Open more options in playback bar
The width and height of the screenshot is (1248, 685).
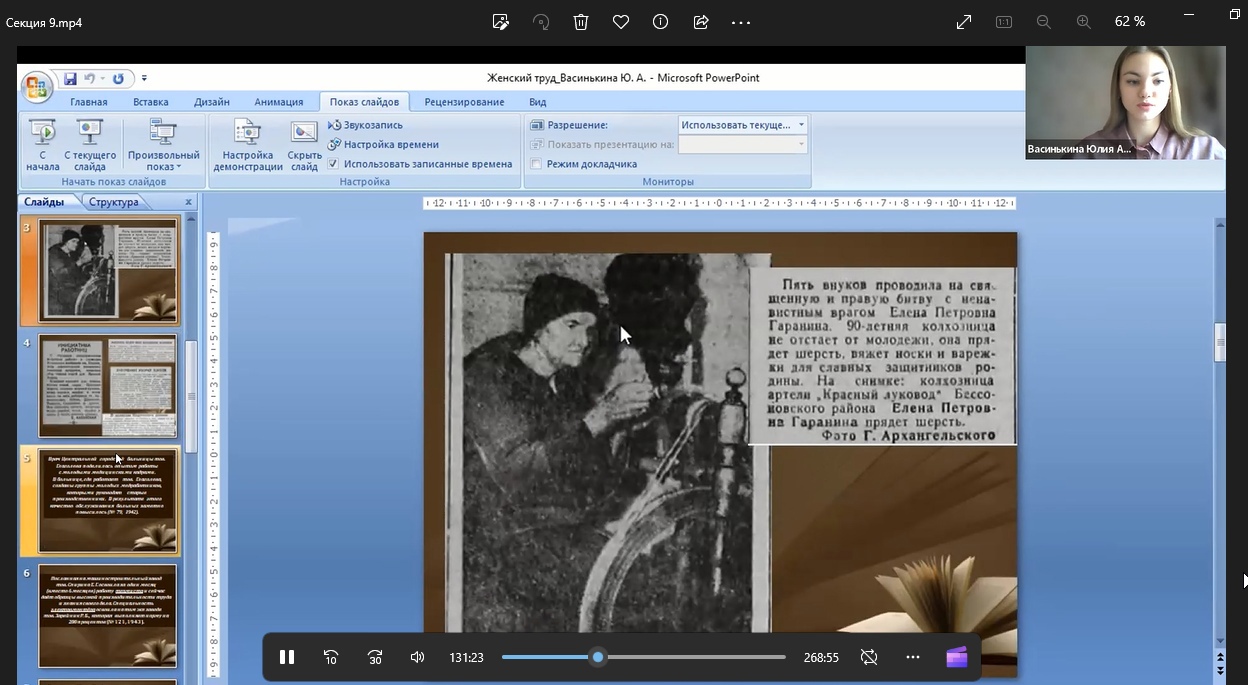(912, 657)
